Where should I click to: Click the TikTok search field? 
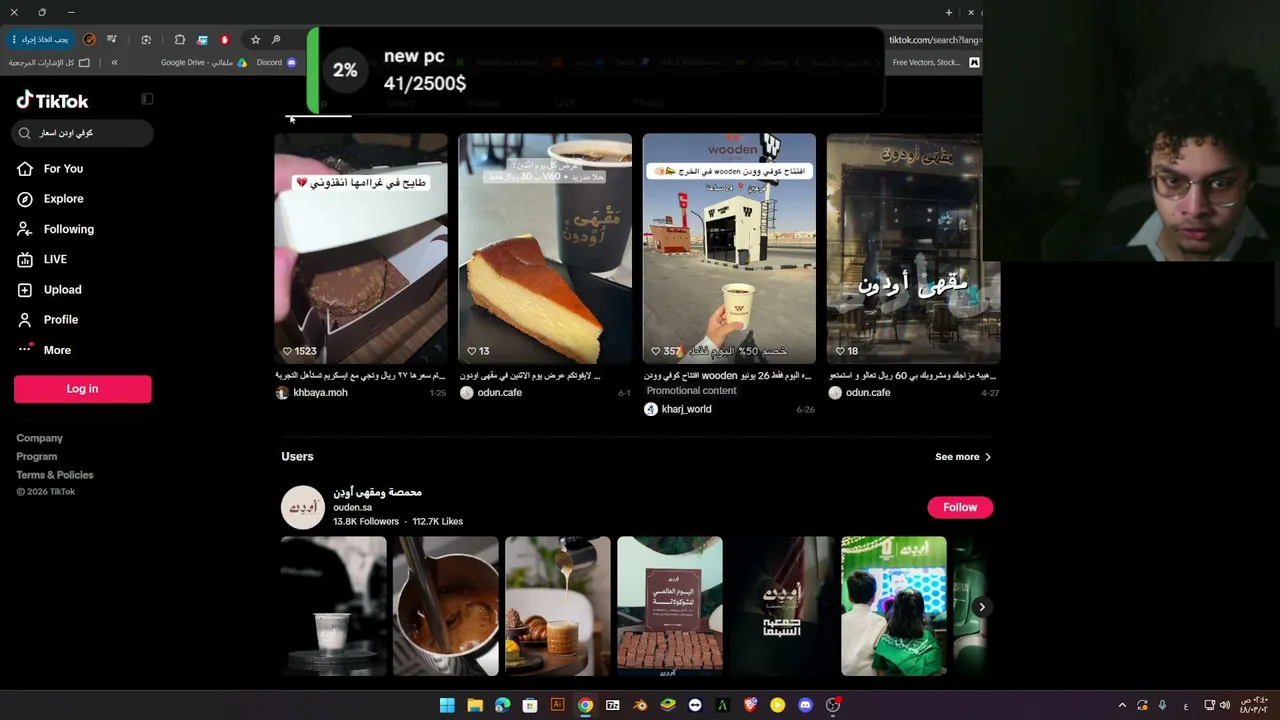83,133
